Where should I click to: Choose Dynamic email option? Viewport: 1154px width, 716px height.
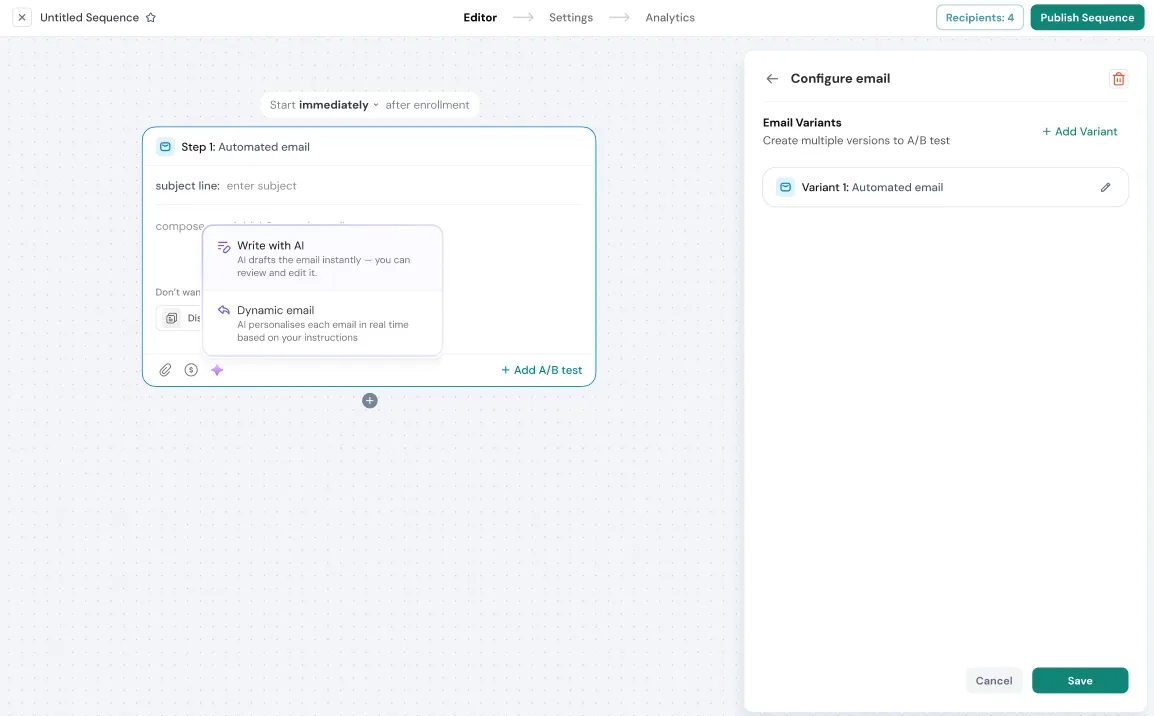(x=322, y=323)
